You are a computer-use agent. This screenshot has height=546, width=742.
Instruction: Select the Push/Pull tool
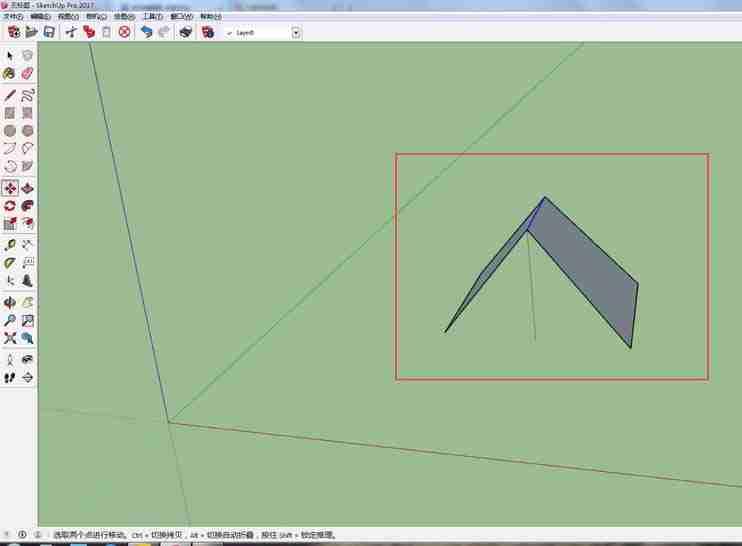pos(27,188)
